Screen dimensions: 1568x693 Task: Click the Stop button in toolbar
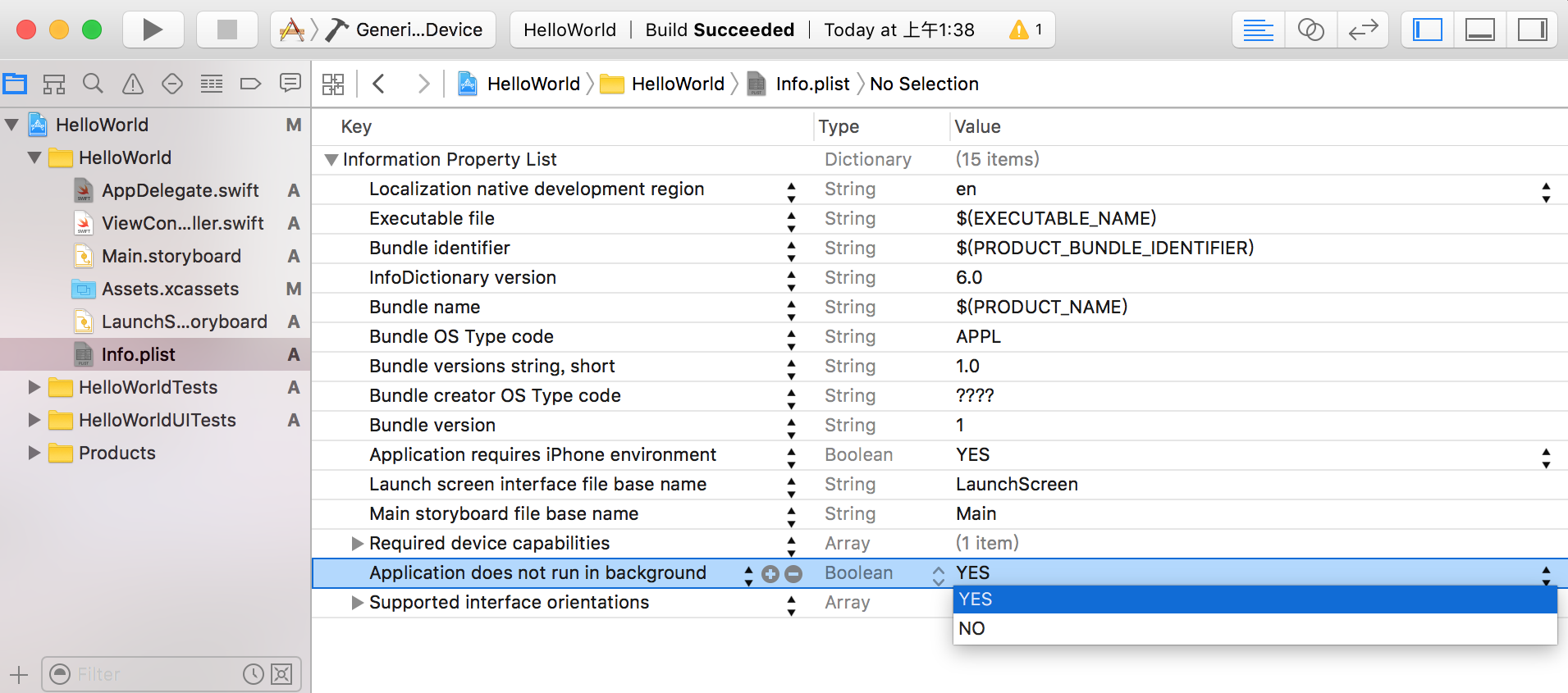[x=227, y=30]
